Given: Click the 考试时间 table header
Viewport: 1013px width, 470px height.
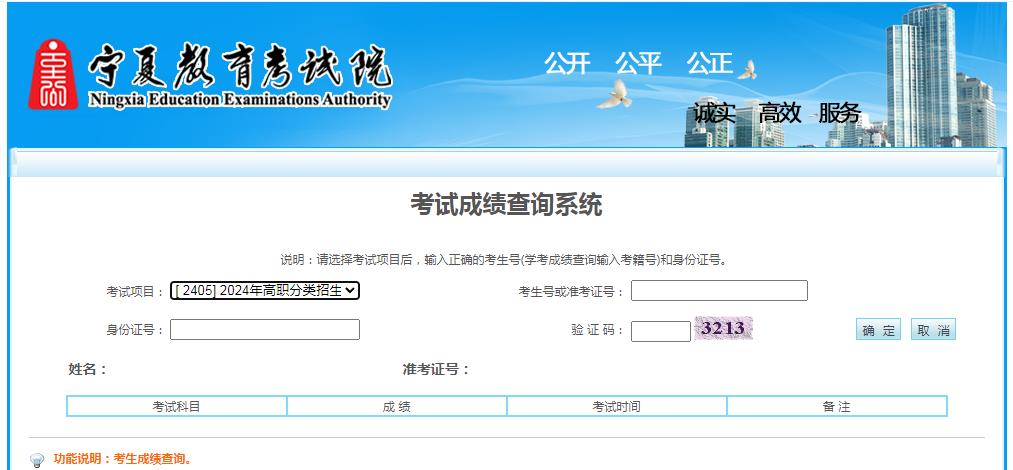Looking at the screenshot, I should pos(616,407).
